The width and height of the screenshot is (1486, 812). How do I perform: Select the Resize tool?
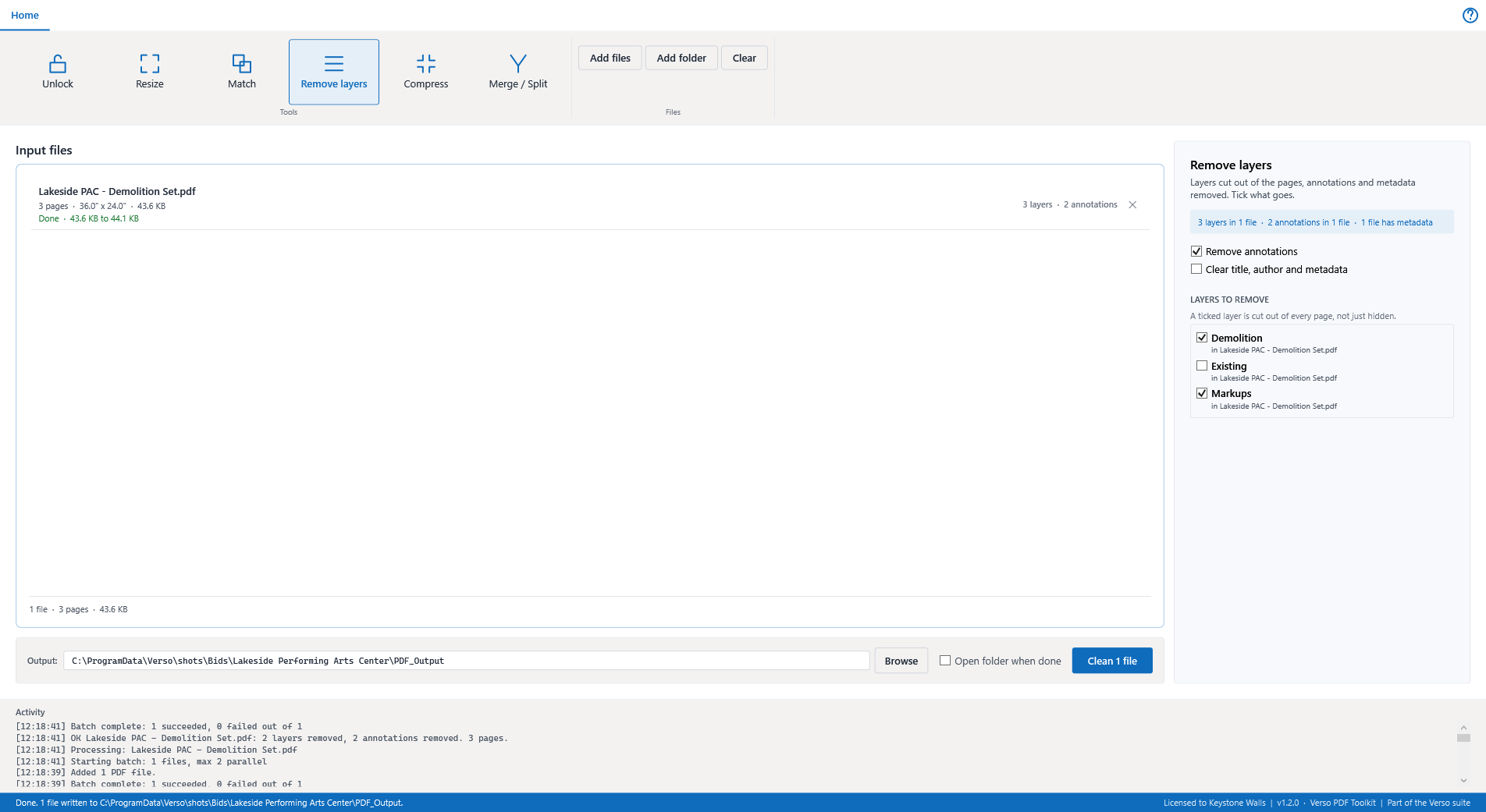coord(150,72)
